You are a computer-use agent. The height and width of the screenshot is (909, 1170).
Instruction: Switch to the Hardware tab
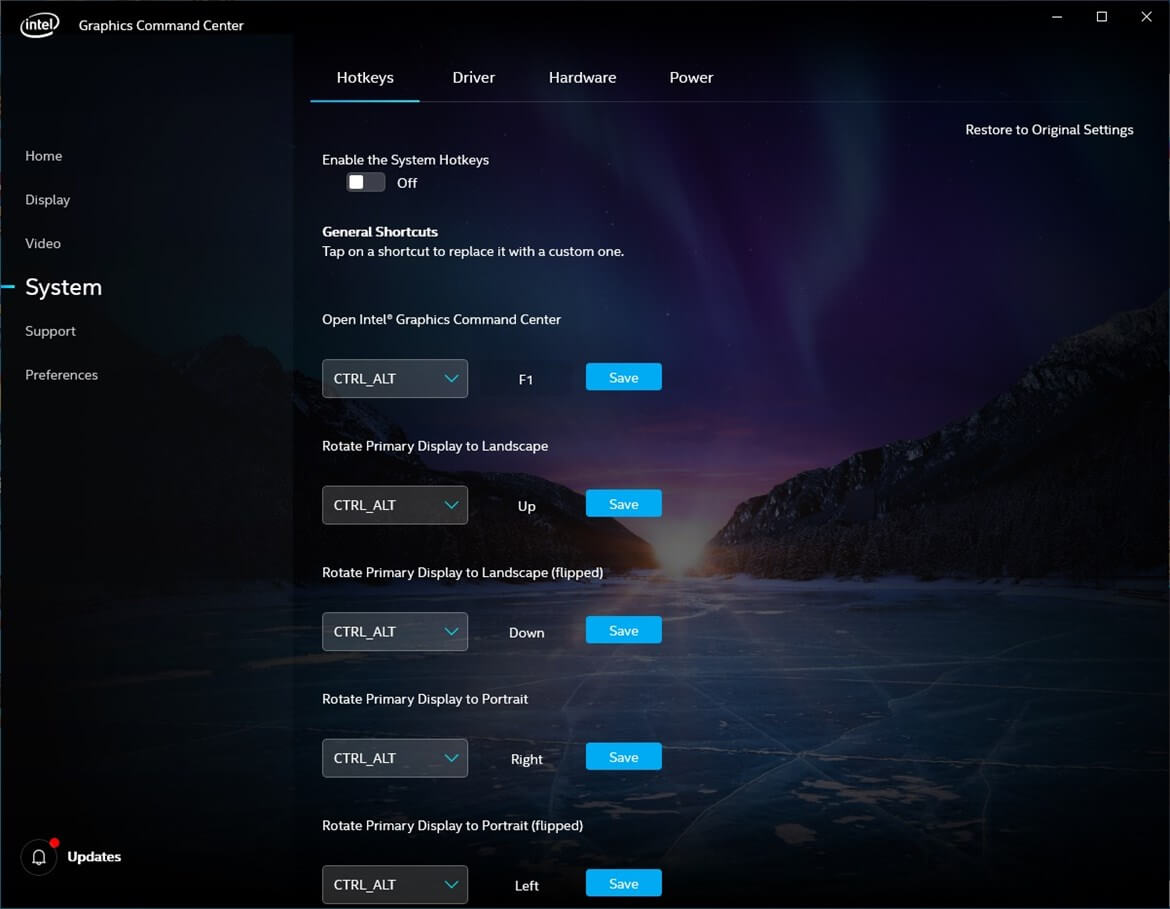582,78
